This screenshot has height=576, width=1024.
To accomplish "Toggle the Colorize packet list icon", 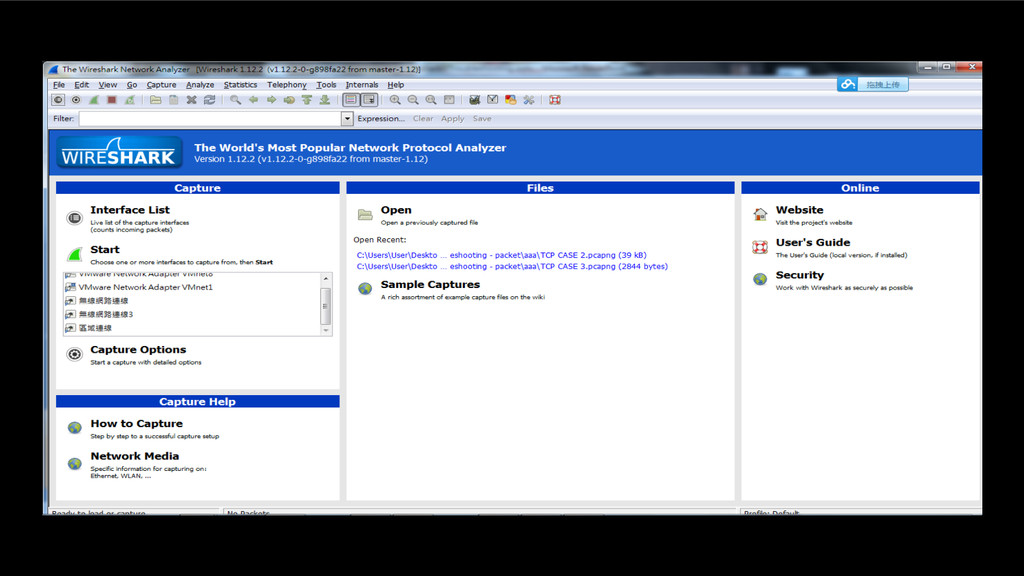I will pos(351,100).
